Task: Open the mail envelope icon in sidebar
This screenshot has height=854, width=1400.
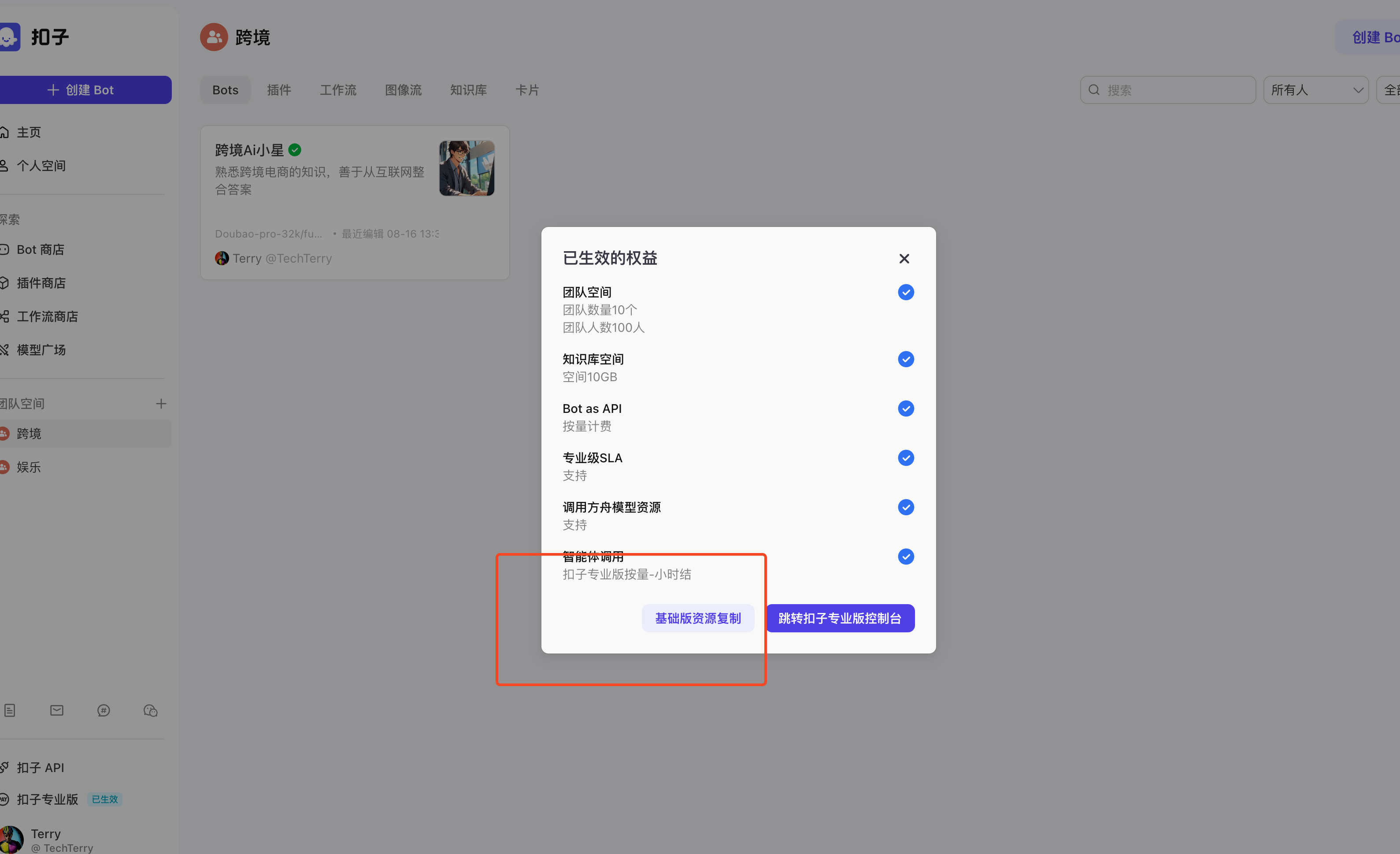Action: tap(57, 710)
